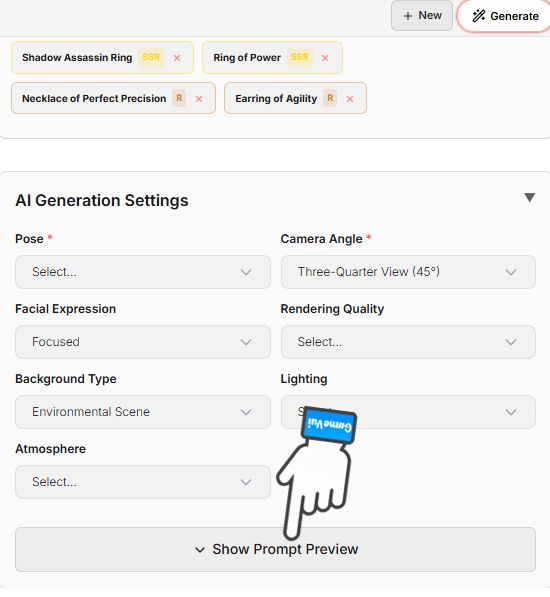Image resolution: width=550 pixels, height=597 pixels.
Task: Expand Show Prompt Preview
Action: pos(275,549)
